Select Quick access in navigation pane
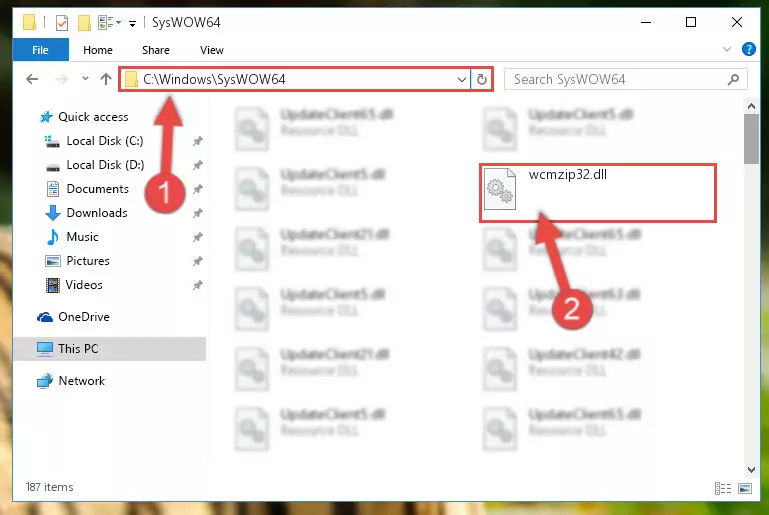Screen dimensions: 769x515 pos(93,117)
